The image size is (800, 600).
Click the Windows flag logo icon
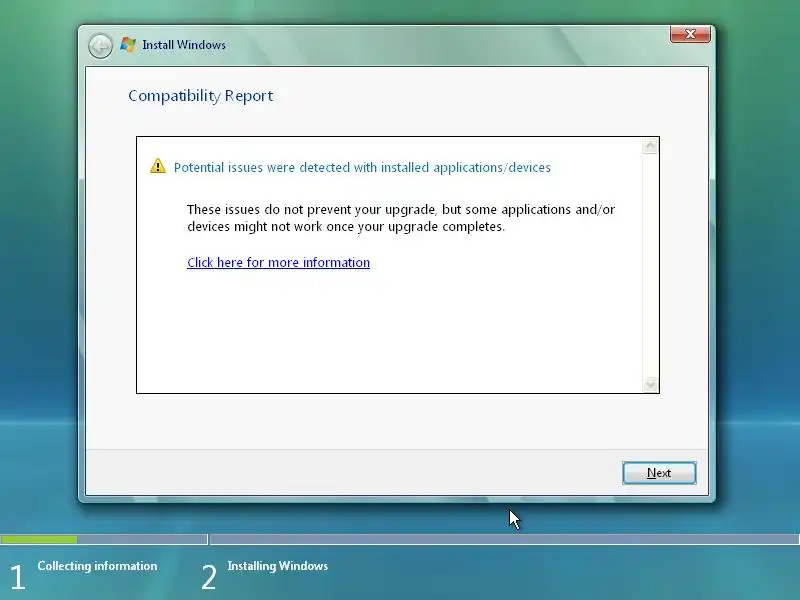(x=128, y=45)
